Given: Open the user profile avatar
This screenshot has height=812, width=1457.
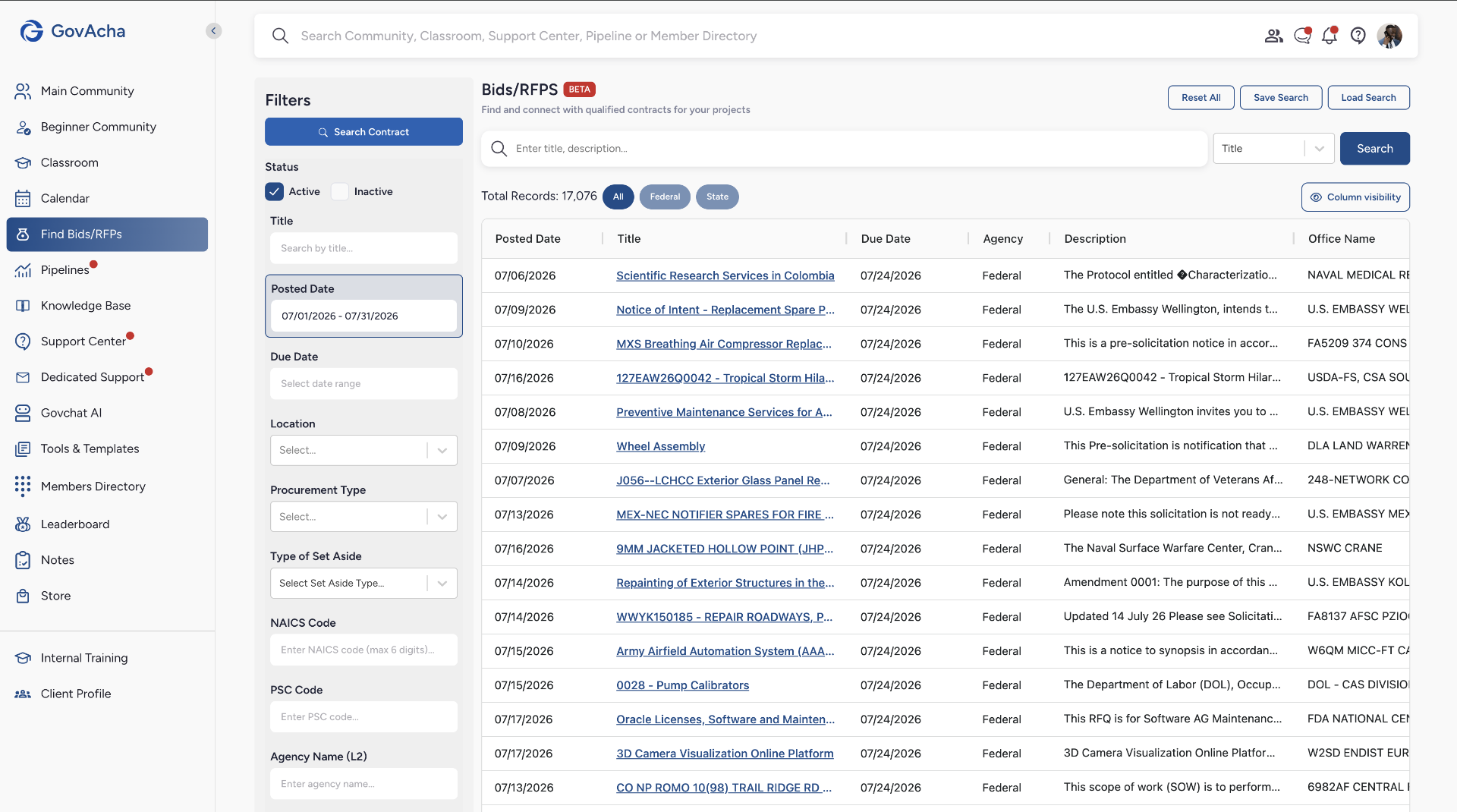Looking at the screenshot, I should pyautogui.click(x=1389, y=36).
